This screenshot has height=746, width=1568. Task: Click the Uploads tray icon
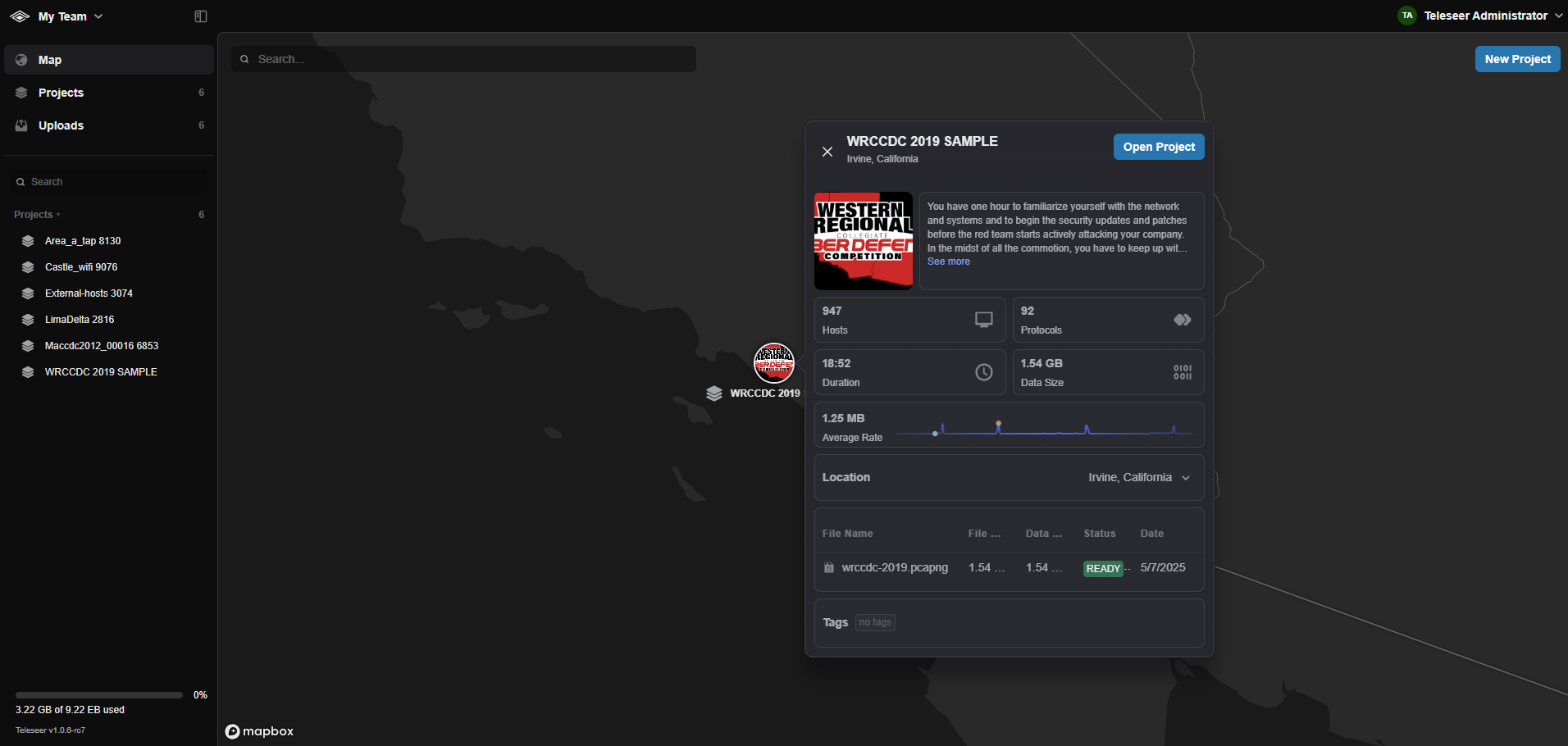(21, 125)
